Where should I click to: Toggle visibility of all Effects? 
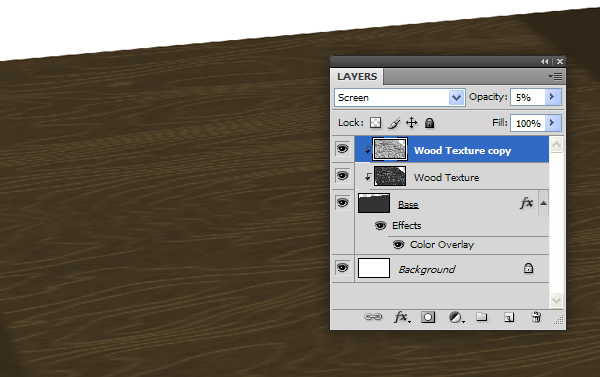[380, 225]
